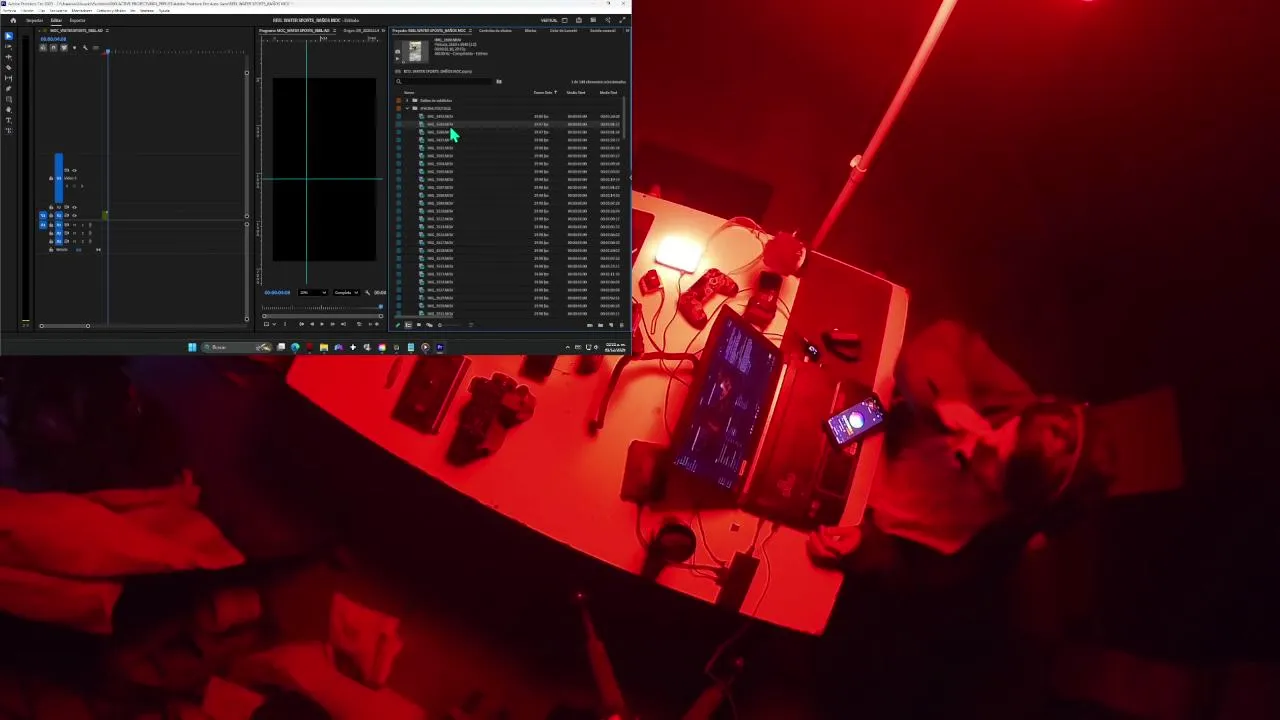
Task: Sort by Nombre column header
Action: pos(409,92)
